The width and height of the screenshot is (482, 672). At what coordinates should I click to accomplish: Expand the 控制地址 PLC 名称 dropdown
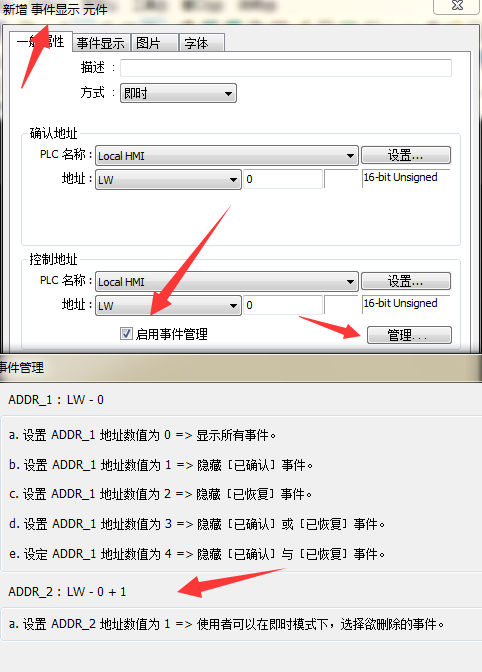click(x=227, y=282)
